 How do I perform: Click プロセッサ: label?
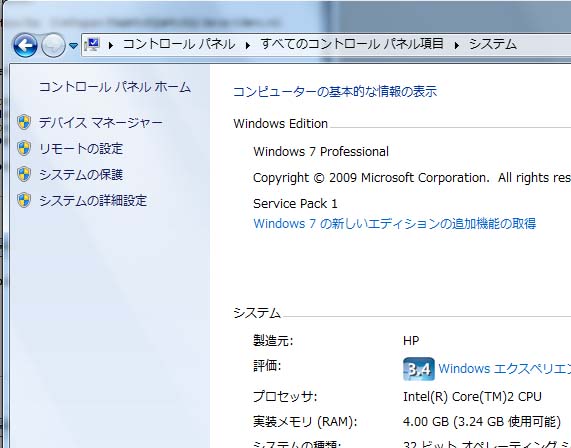point(285,396)
